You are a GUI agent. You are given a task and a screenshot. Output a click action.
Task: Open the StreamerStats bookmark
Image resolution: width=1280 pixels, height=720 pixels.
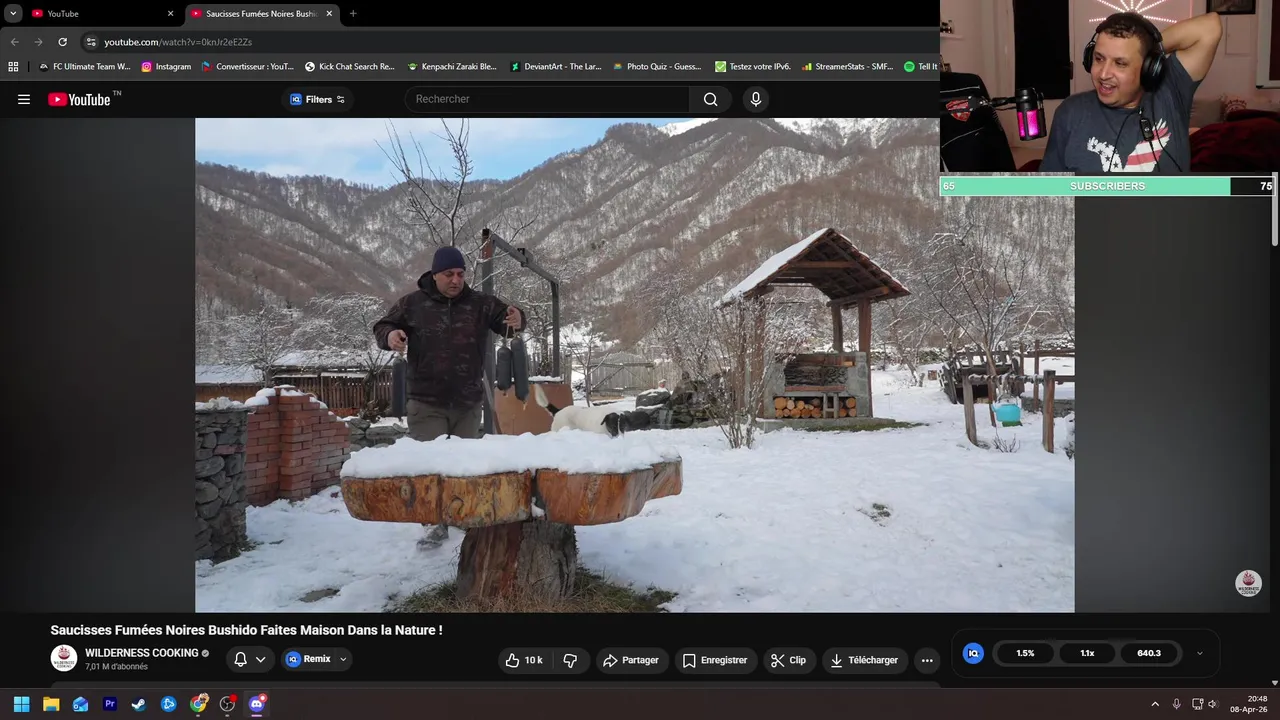tap(847, 67)
